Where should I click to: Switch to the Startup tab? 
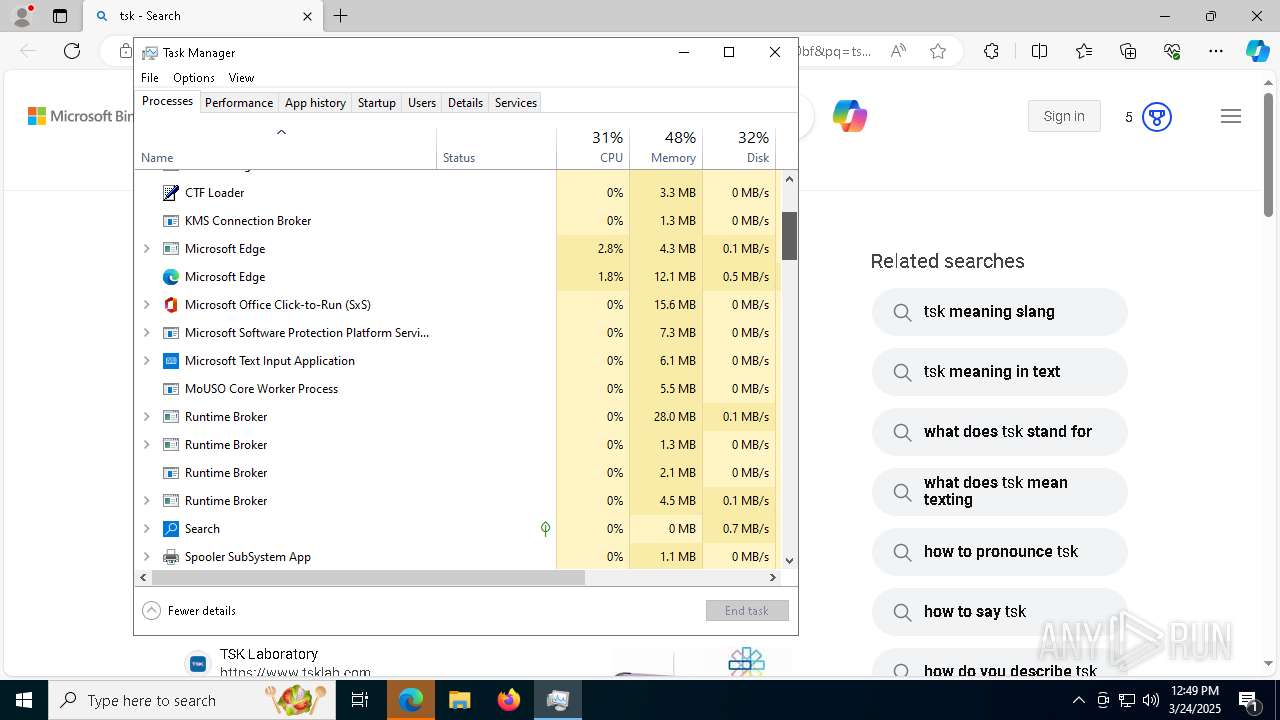click(x=377, y=102)
